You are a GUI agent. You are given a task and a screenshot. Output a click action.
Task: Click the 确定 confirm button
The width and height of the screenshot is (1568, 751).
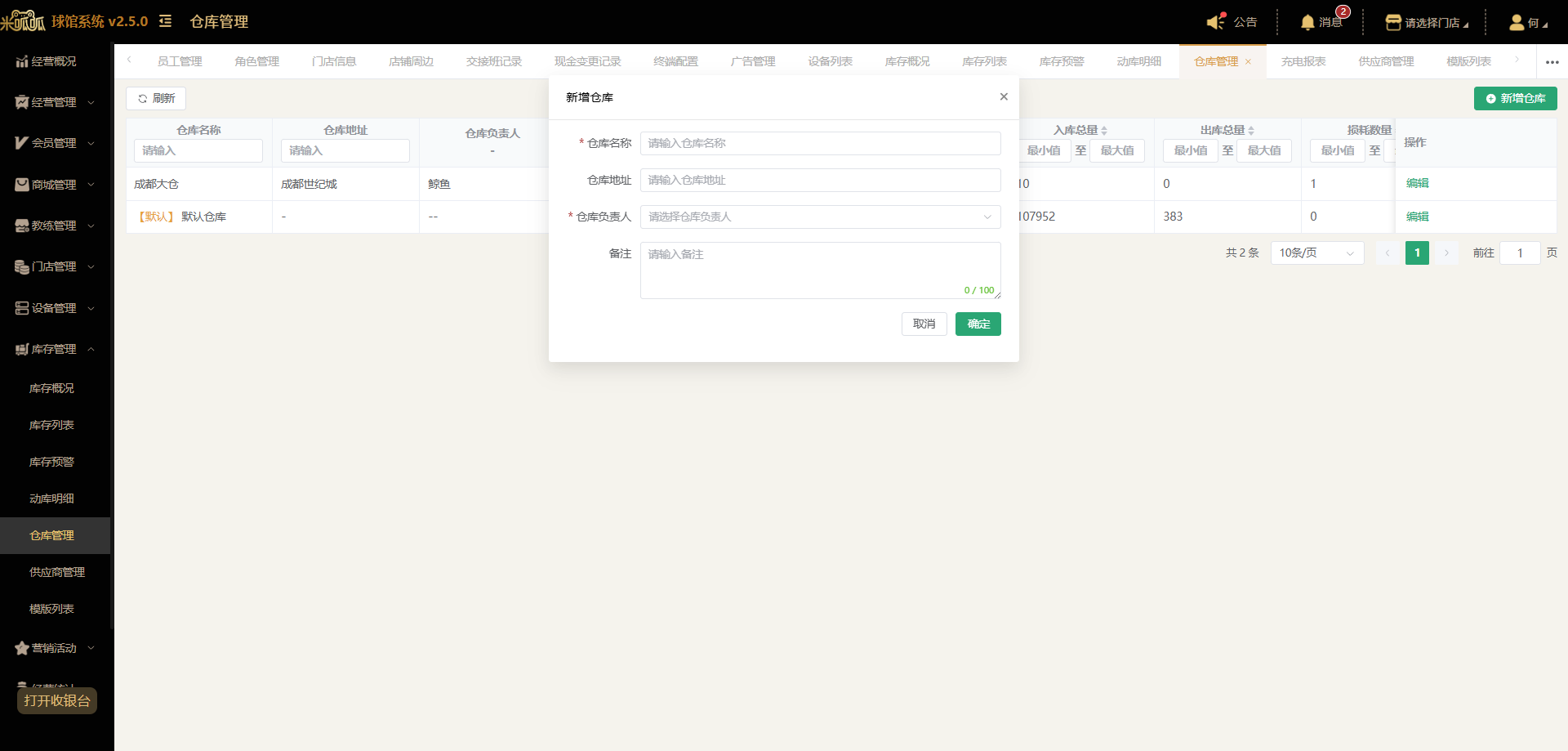978,324
